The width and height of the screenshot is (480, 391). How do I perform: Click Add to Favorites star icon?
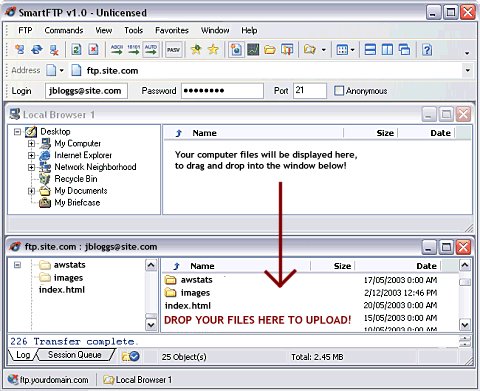(196, 50)
